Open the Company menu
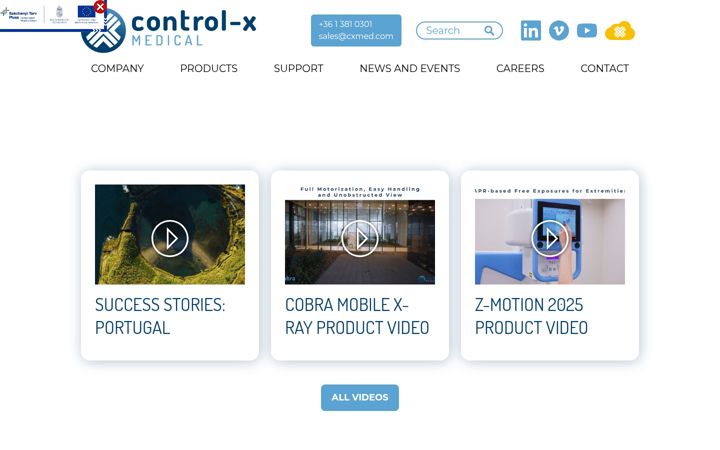 (x=117, y=68)
